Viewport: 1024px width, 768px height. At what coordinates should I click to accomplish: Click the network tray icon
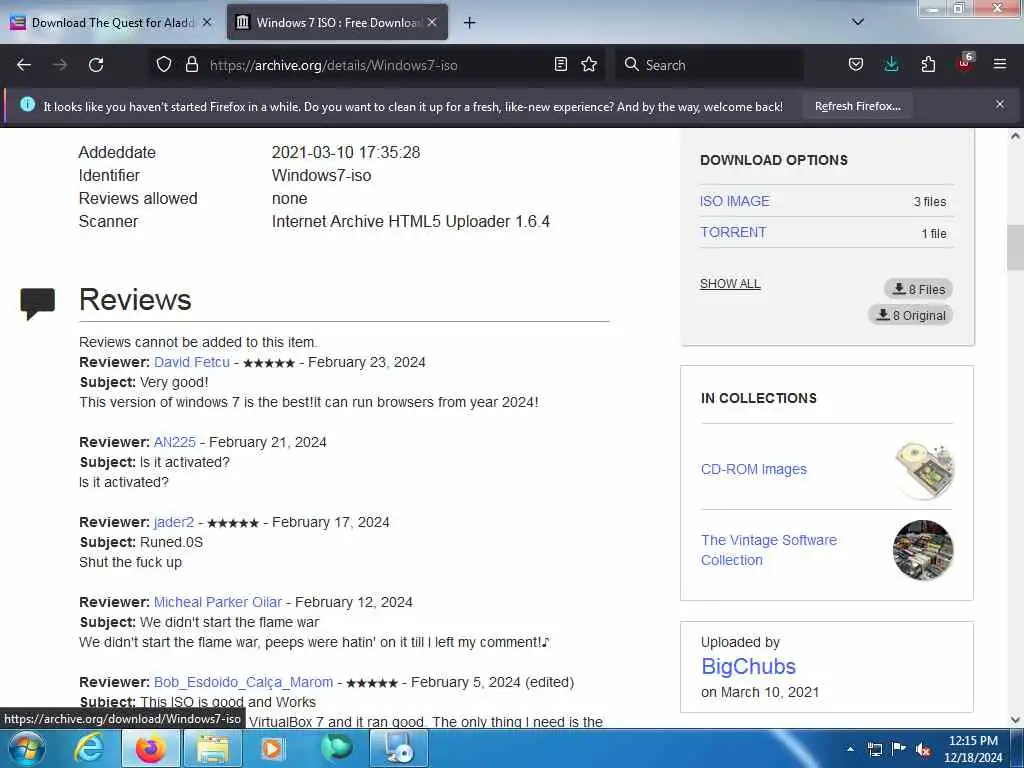click(x=874, y=749)
